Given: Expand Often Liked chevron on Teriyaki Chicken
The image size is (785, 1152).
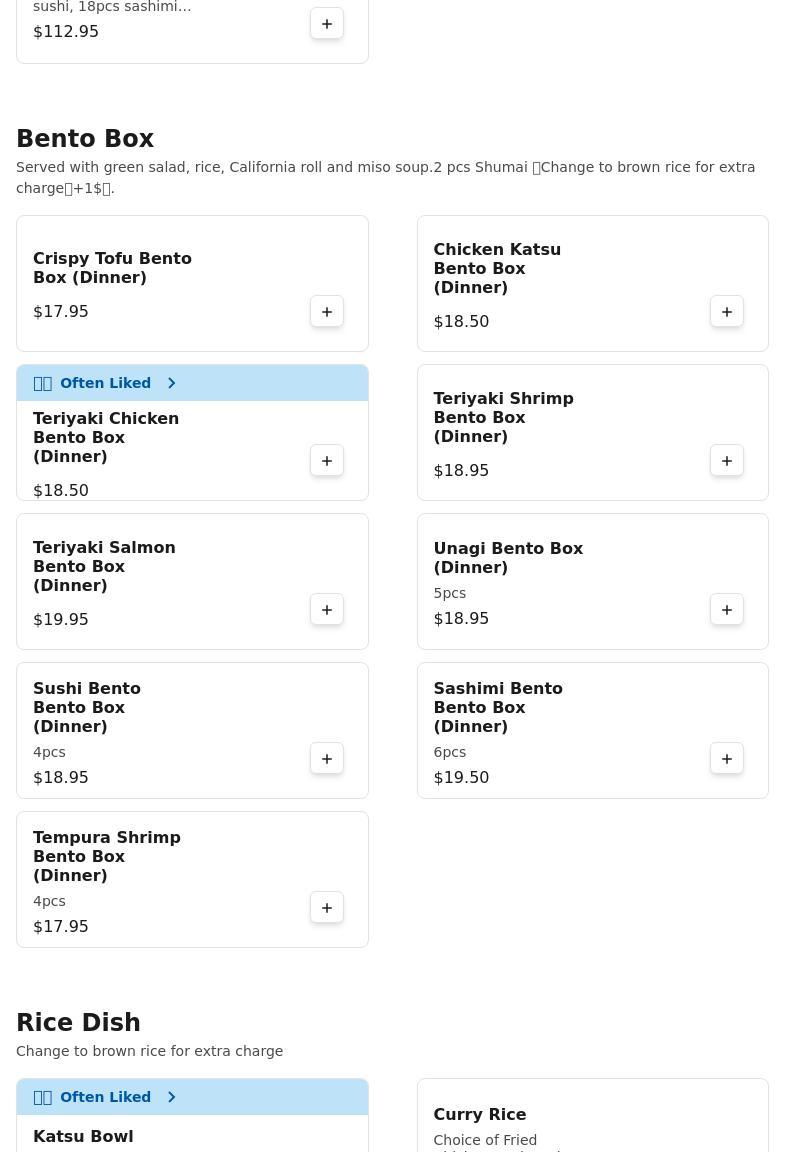Looking at the screenshot, I should 172,383.
